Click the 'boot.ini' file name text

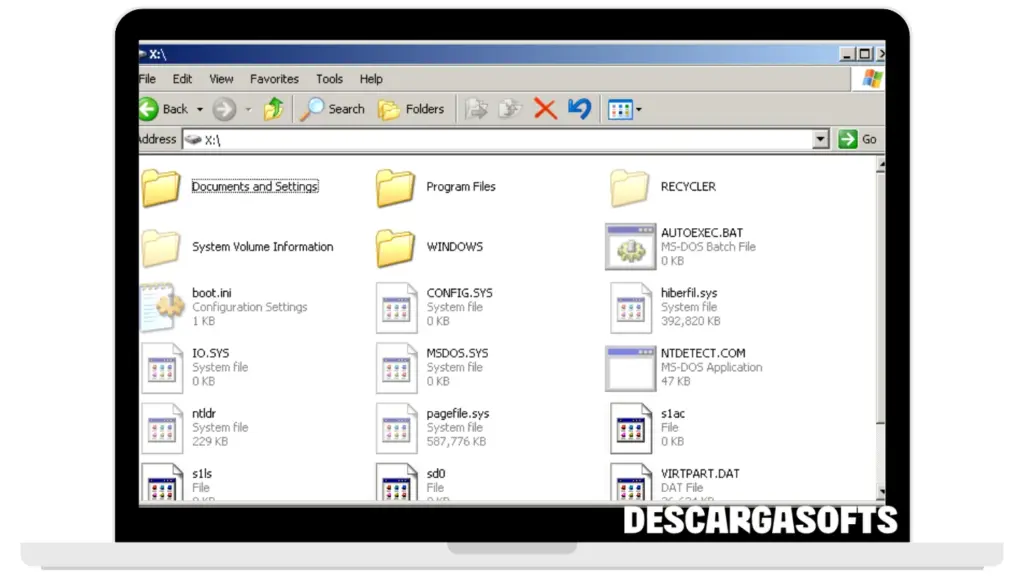tap(212, 293)
